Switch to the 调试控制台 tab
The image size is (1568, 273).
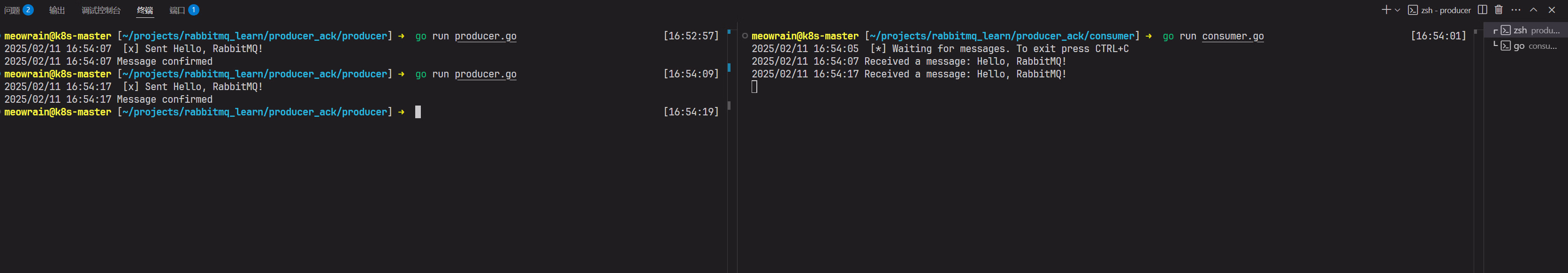(x=101, y=10)
